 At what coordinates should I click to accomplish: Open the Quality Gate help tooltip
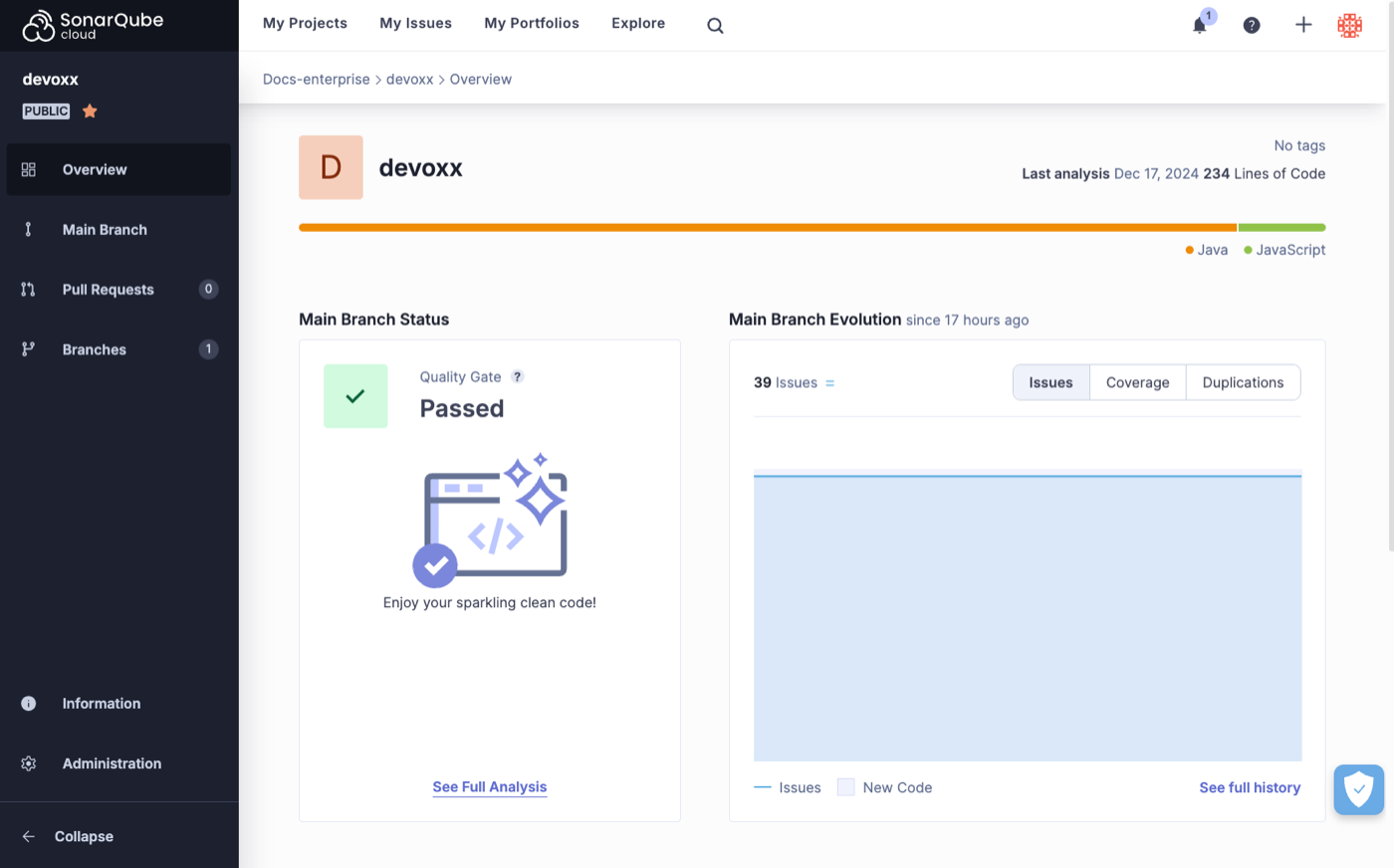pos(517,376)
